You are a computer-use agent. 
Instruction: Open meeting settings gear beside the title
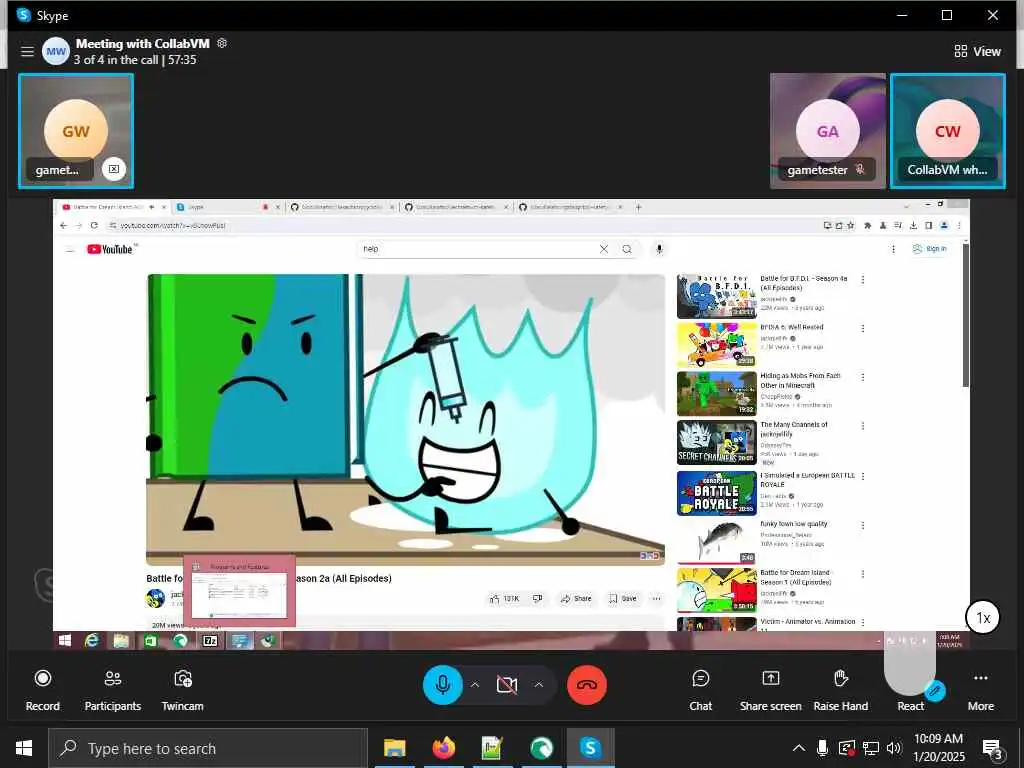click(x=222, y=43)
